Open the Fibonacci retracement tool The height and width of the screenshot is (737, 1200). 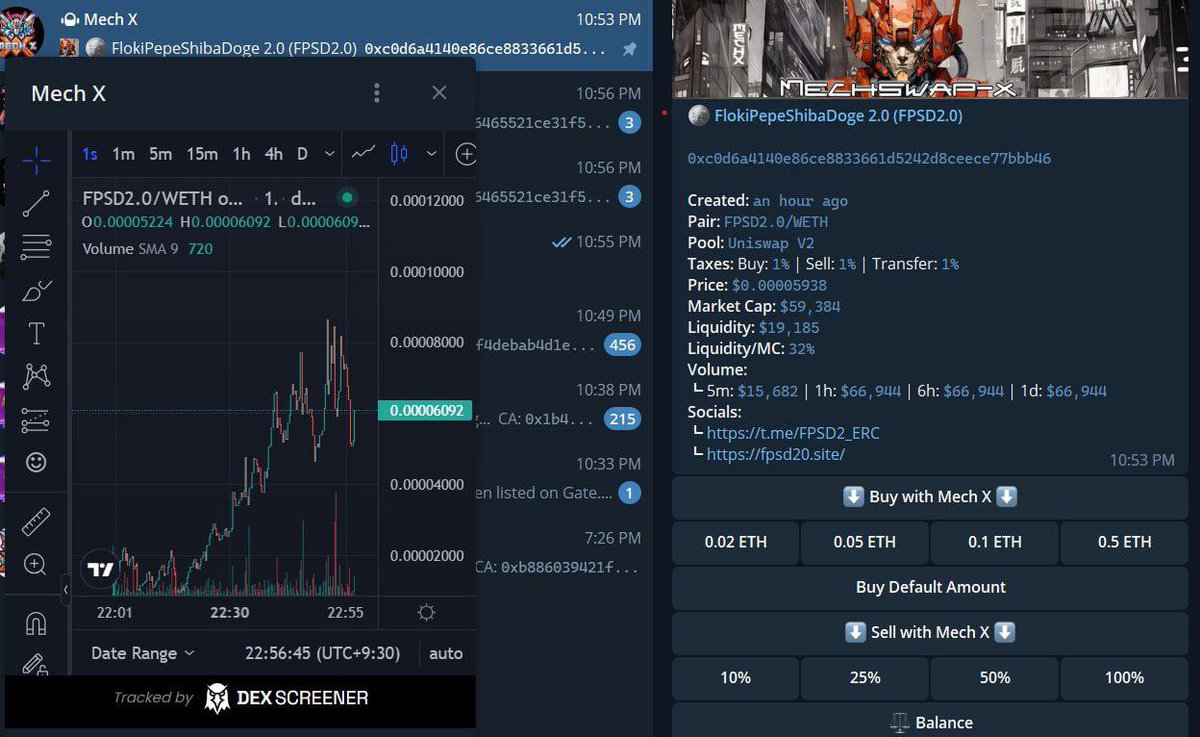click(37, 246)
